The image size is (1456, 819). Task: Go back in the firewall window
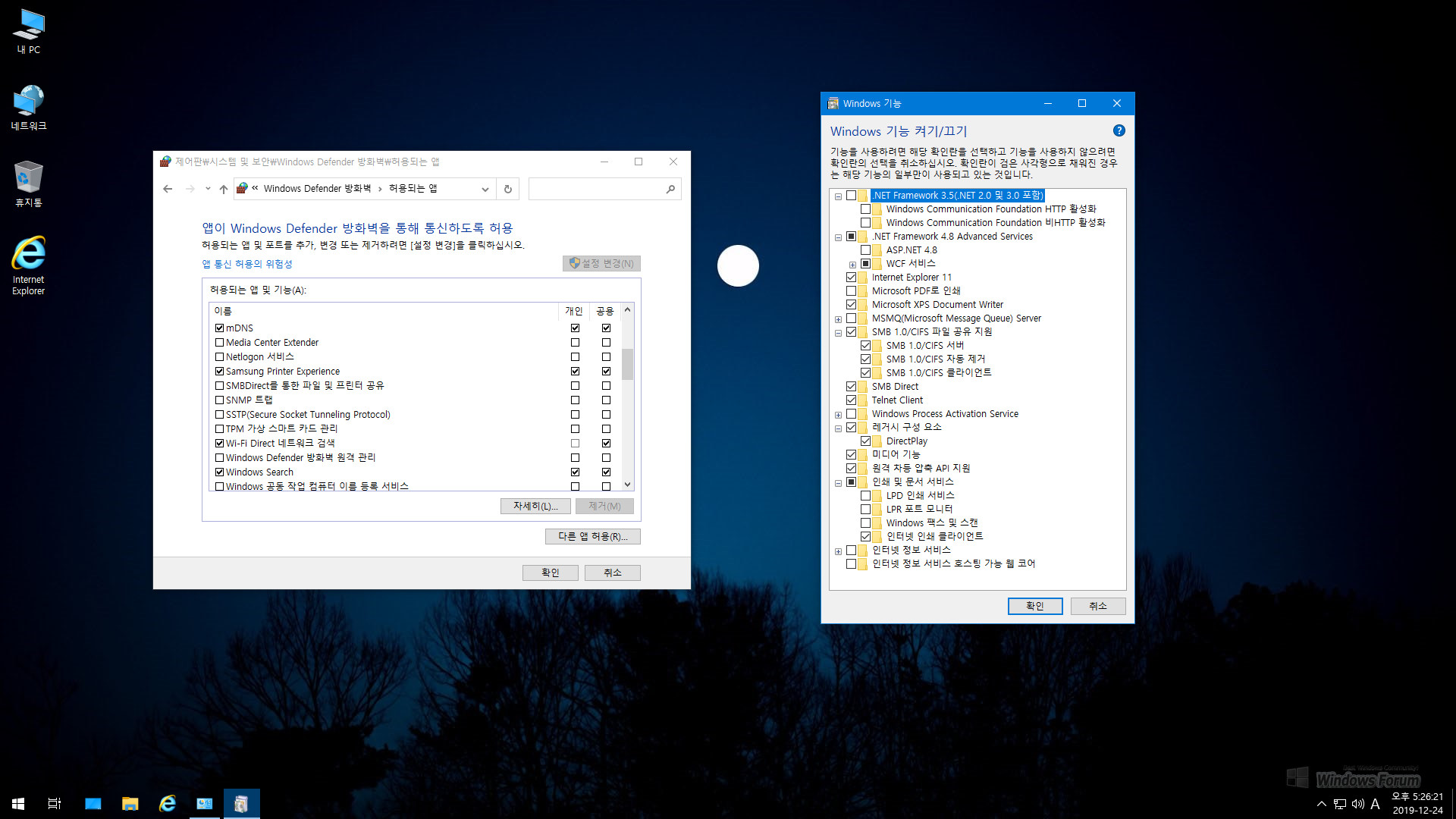tap(168, 189)
